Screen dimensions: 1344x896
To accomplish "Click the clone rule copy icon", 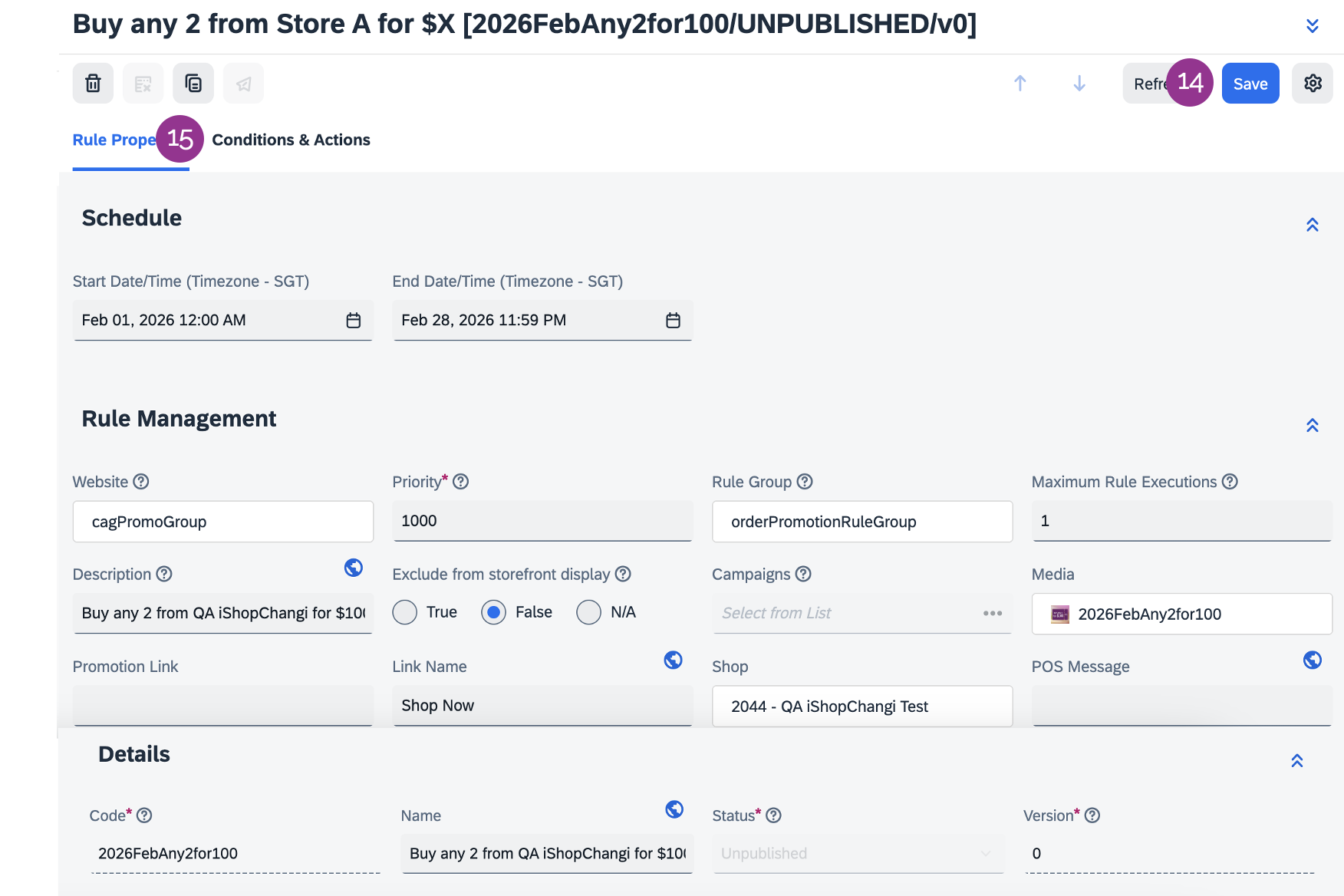I will pos(193,84).
